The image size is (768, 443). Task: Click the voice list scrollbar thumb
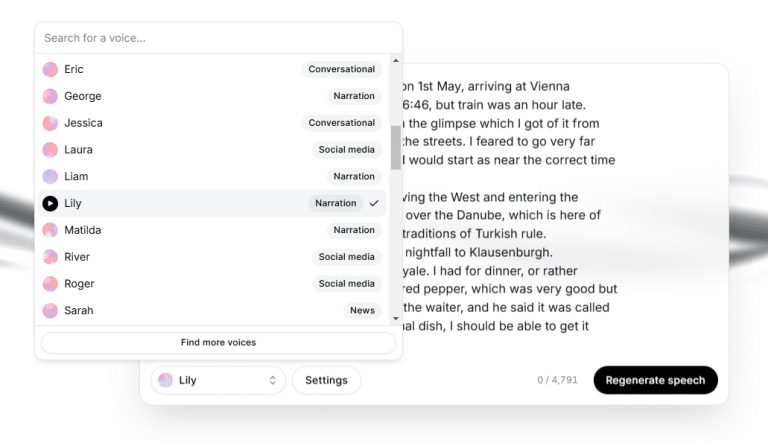coord(396,148)
